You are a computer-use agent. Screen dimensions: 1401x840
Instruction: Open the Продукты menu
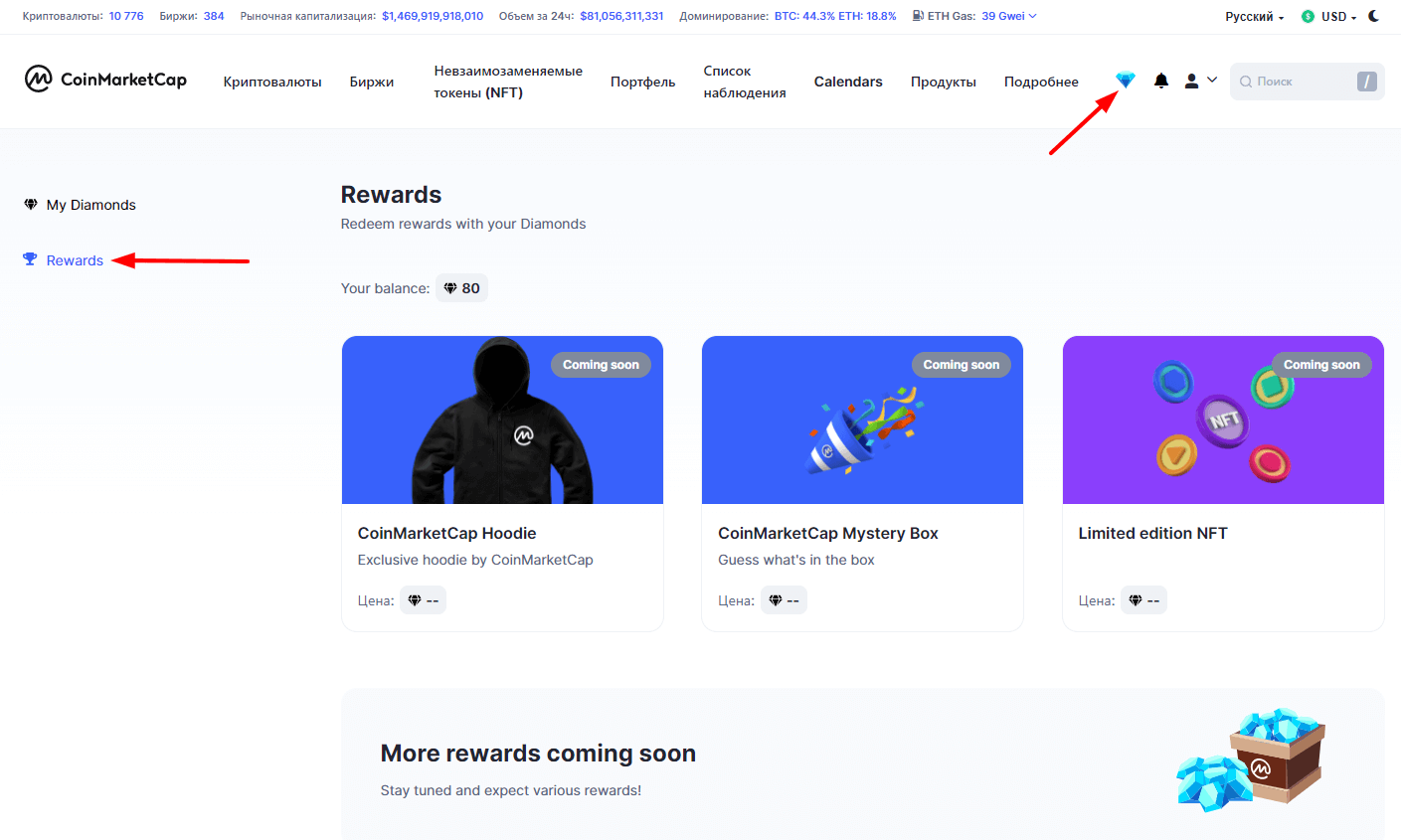(x=944, y=82)
